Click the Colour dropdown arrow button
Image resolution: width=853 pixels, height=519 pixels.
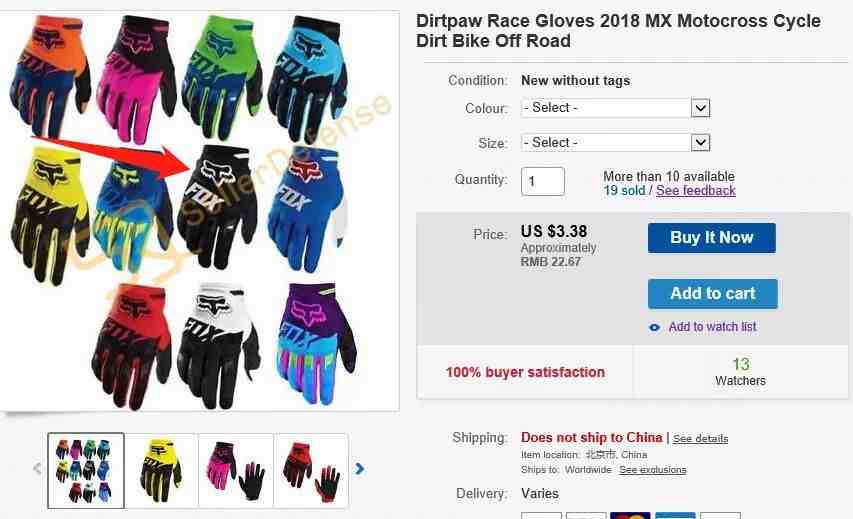(701, 108)
